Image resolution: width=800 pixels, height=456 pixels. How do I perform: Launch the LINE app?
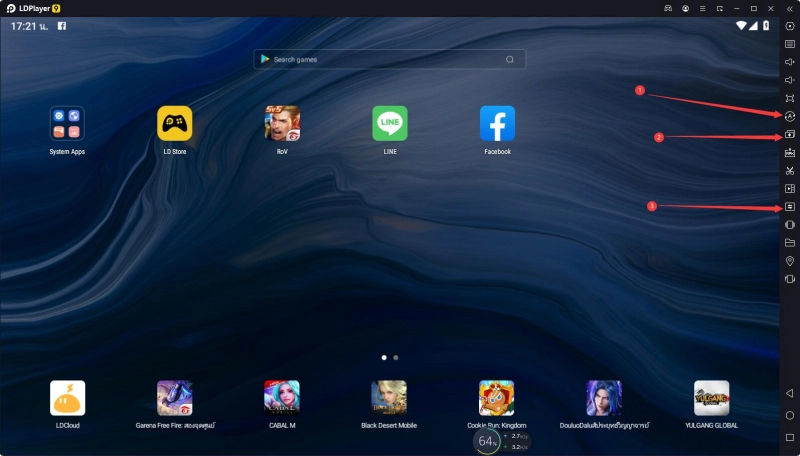[389, 124]
